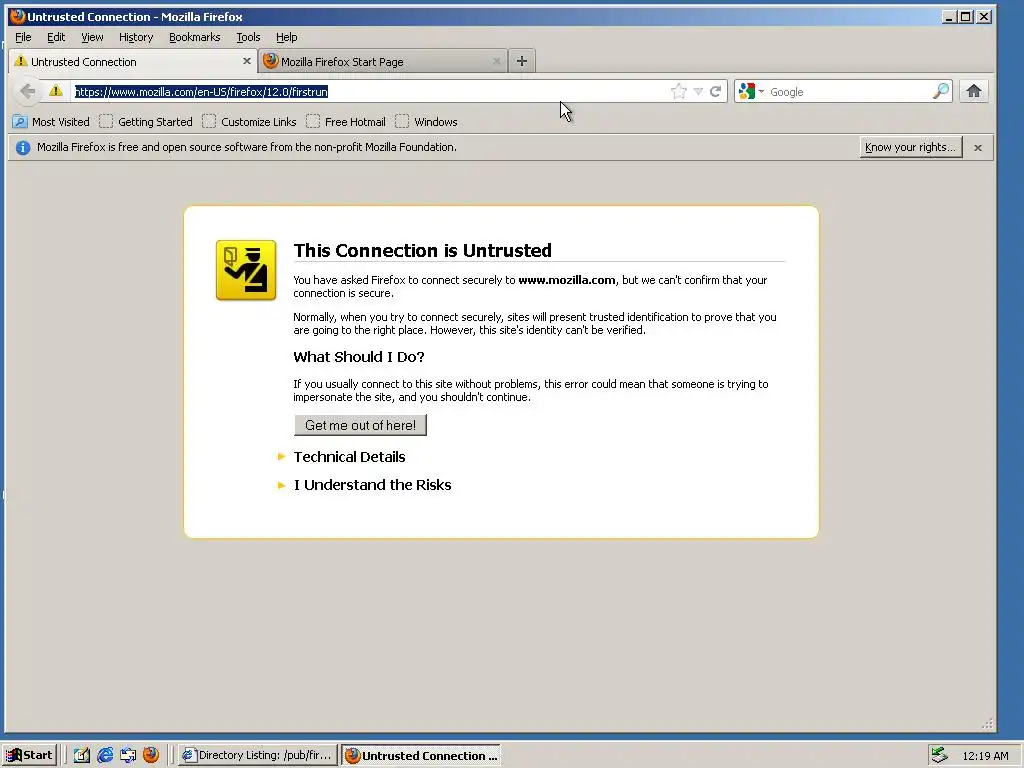Maximize the Firefox window
This screenshot has width=1024, height=768.
tap(966, 17)
